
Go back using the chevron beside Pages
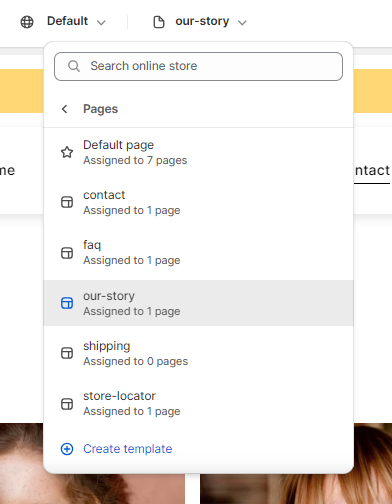[x=65, y=109]
